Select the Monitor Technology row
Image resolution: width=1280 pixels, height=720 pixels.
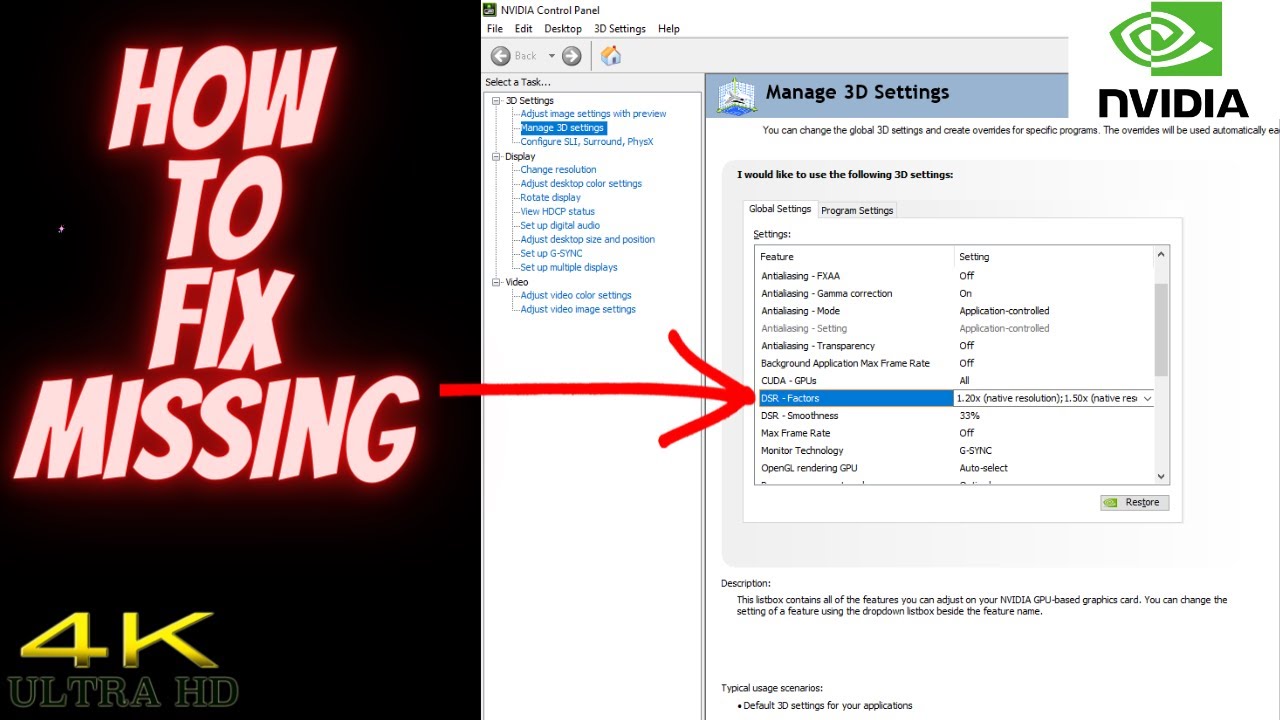tap(954, 451)
